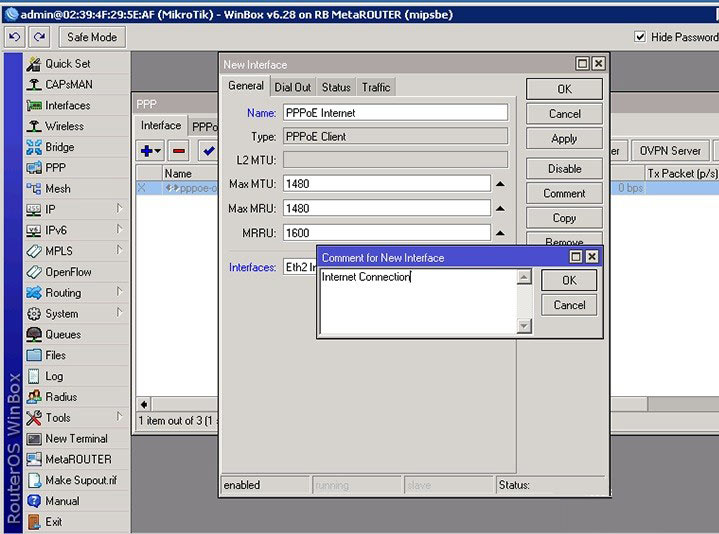Viewport: 719px width, 534px height.
Task: Collapse the Max MRU field arrow
Action: 500,209
